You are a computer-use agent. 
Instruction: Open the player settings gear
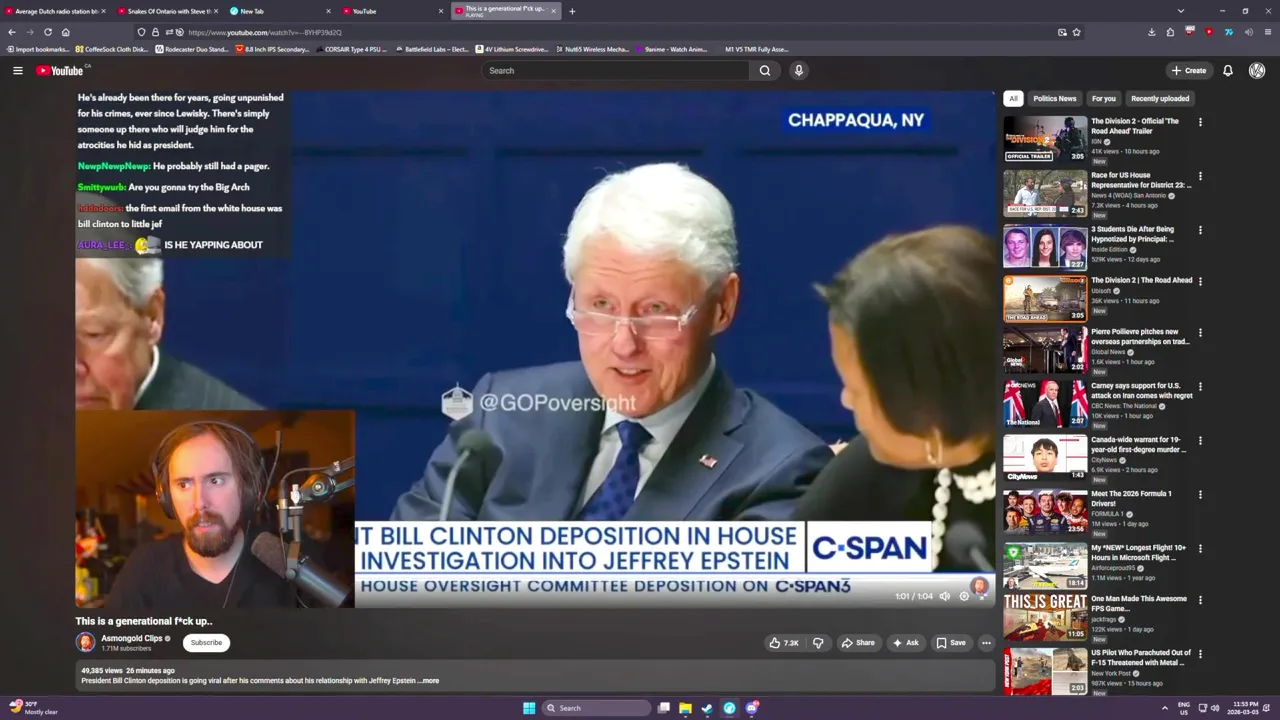pyautogui.click(x=964, y=596)
